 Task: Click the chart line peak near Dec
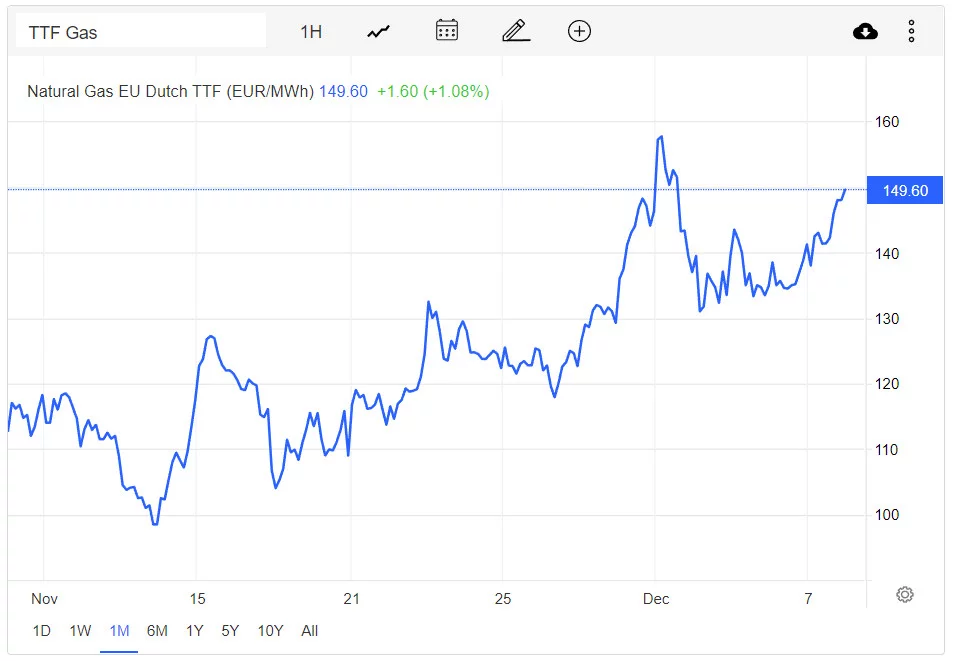(x=661, y=137)
